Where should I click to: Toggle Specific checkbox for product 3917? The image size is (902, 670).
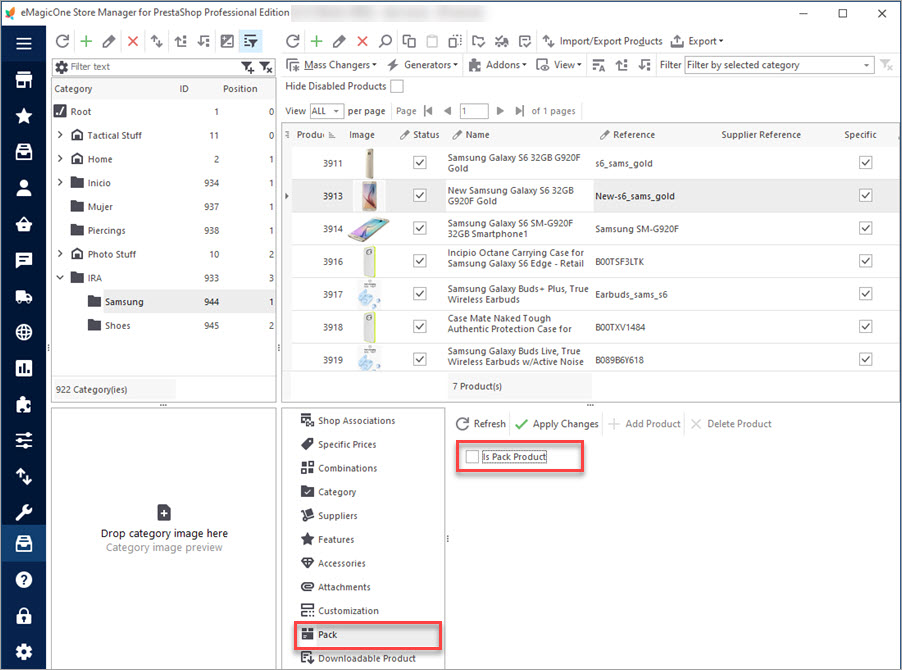pos(865,294)
